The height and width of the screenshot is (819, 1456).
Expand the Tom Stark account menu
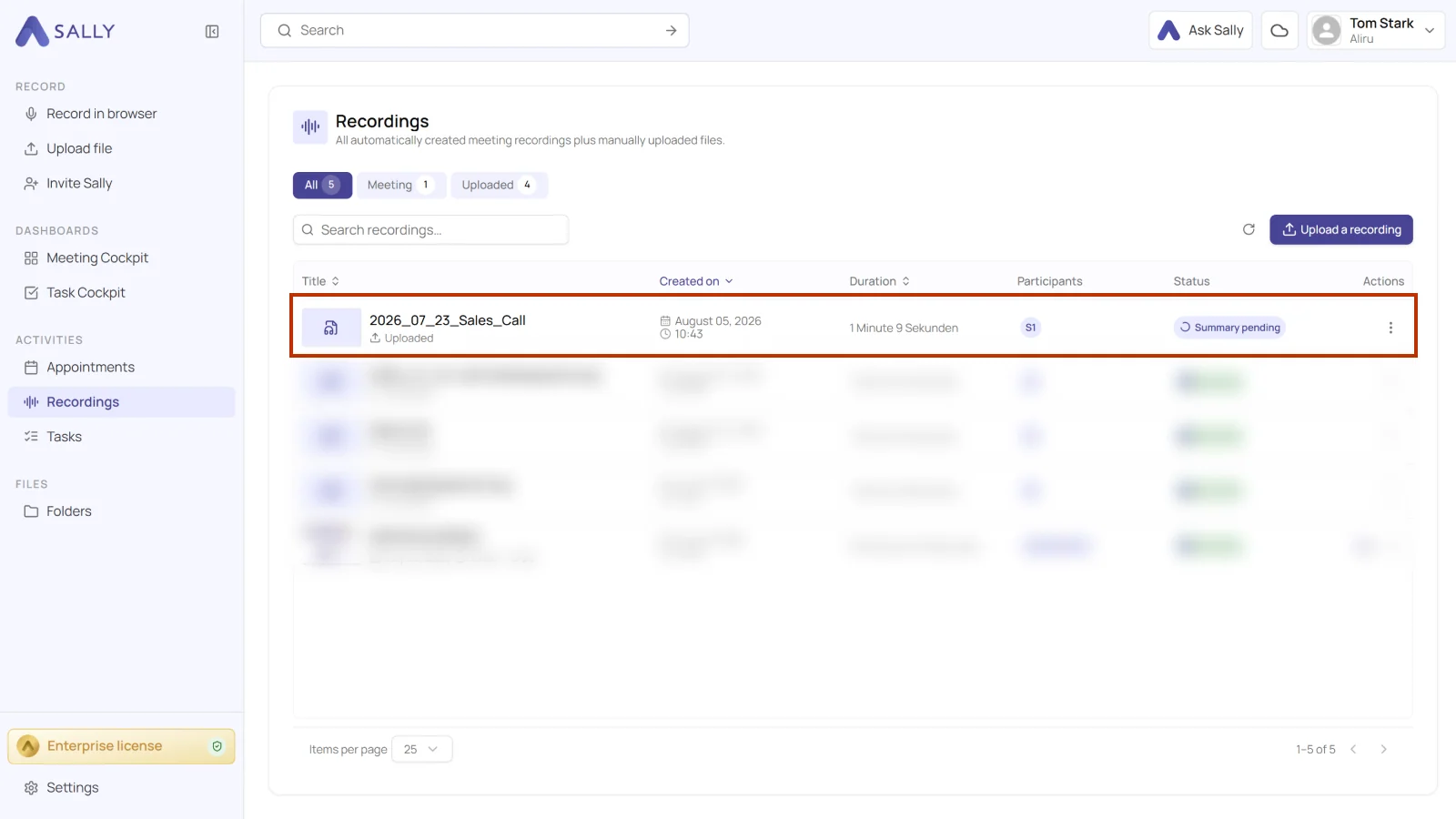click(x=1376, y=30)
